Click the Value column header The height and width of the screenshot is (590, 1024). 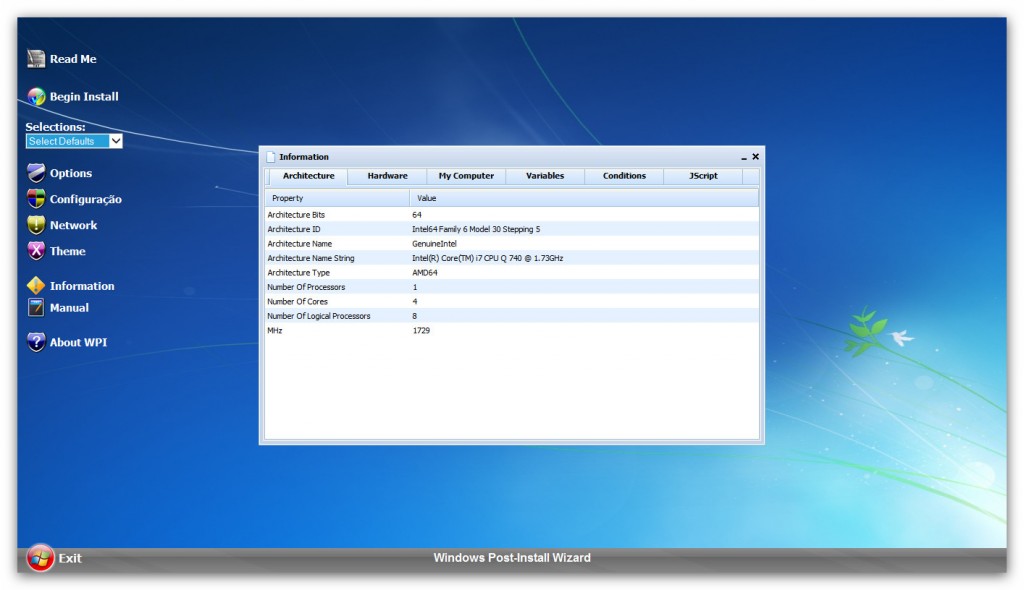(x=584, y=198)
